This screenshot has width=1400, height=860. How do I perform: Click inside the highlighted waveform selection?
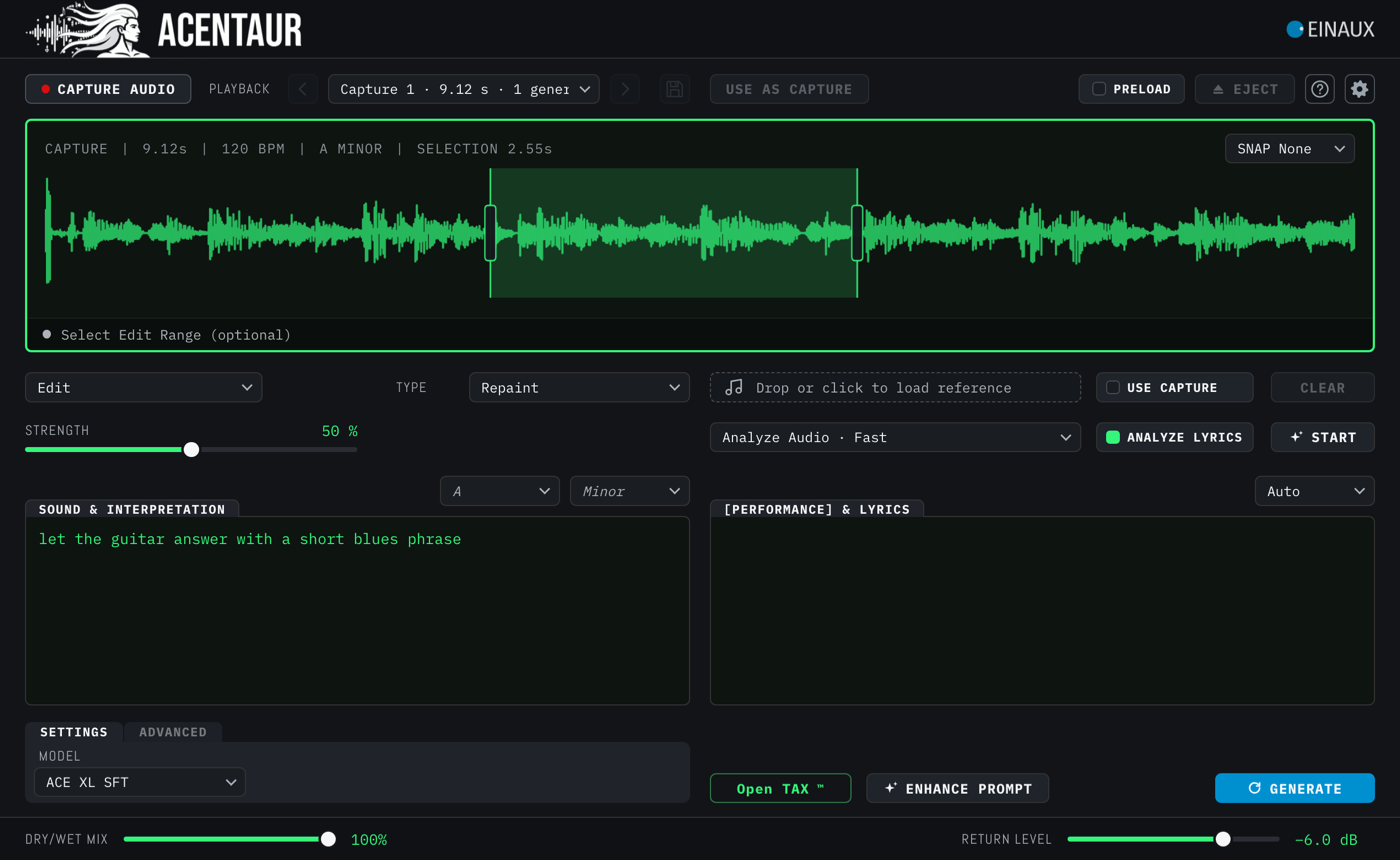pos(674,233)
